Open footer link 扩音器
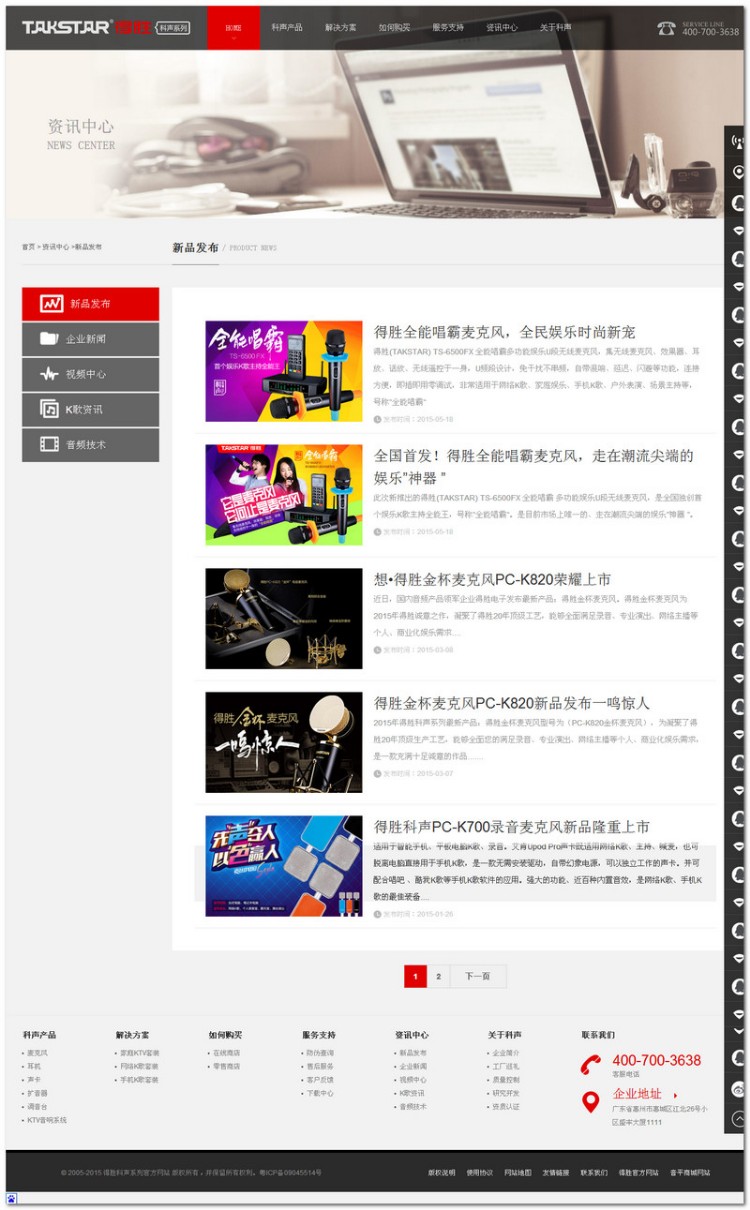 pyautogui.click(x=37, y=1093)
